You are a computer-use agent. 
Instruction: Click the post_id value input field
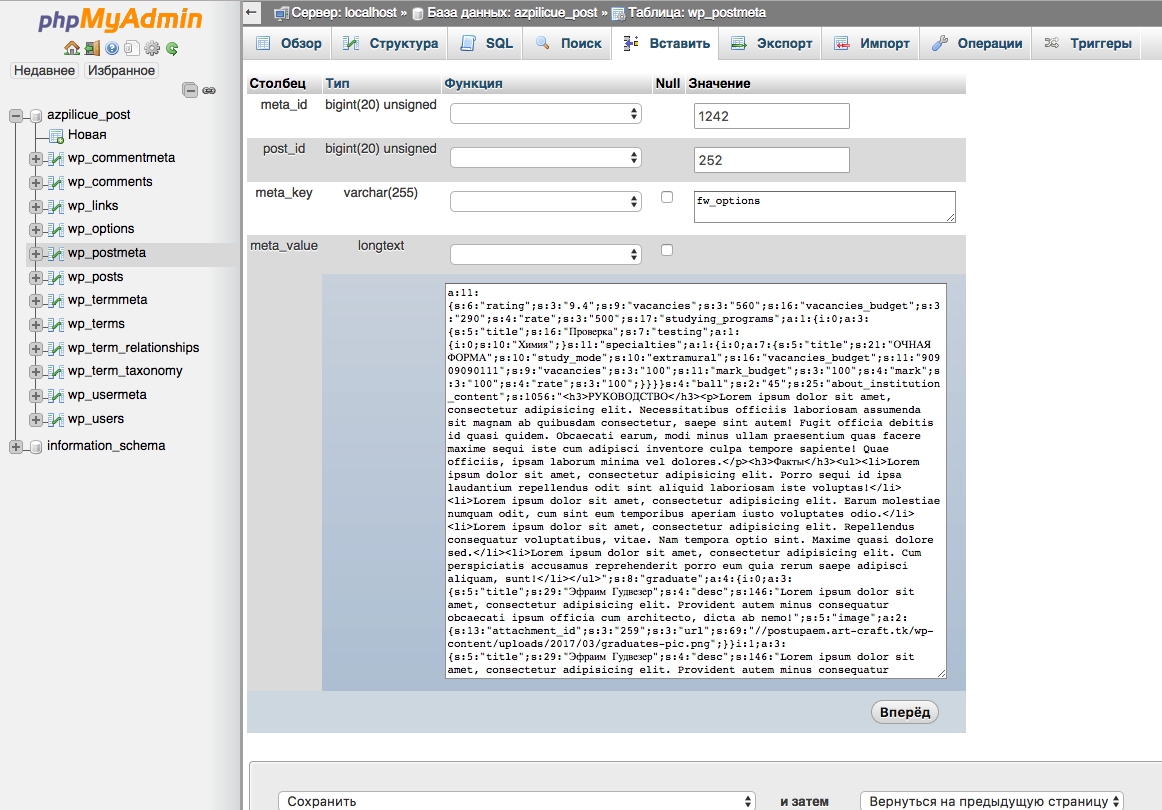[771, 160]
